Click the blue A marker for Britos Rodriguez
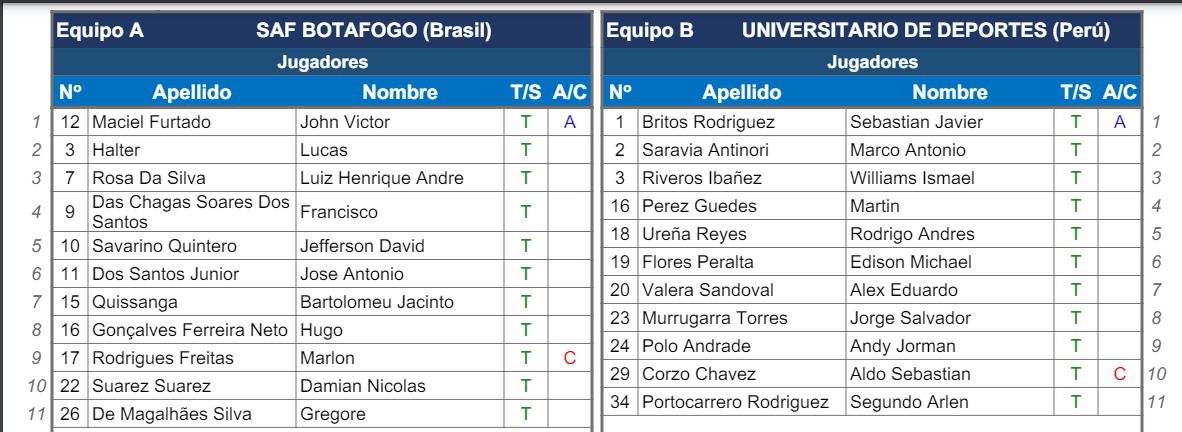1182x432 pixels. 1120,123
